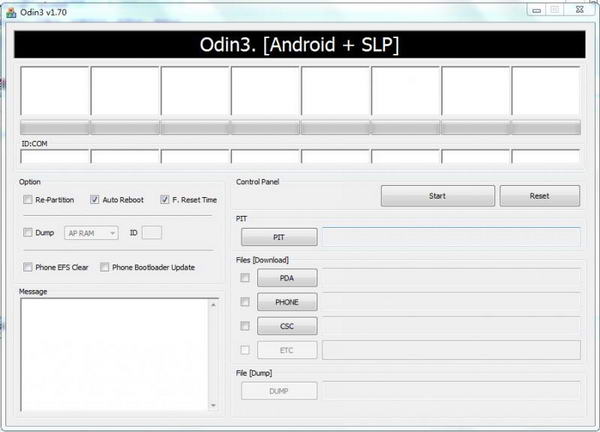
Task: Click the Start button
Action: [438, 196]
